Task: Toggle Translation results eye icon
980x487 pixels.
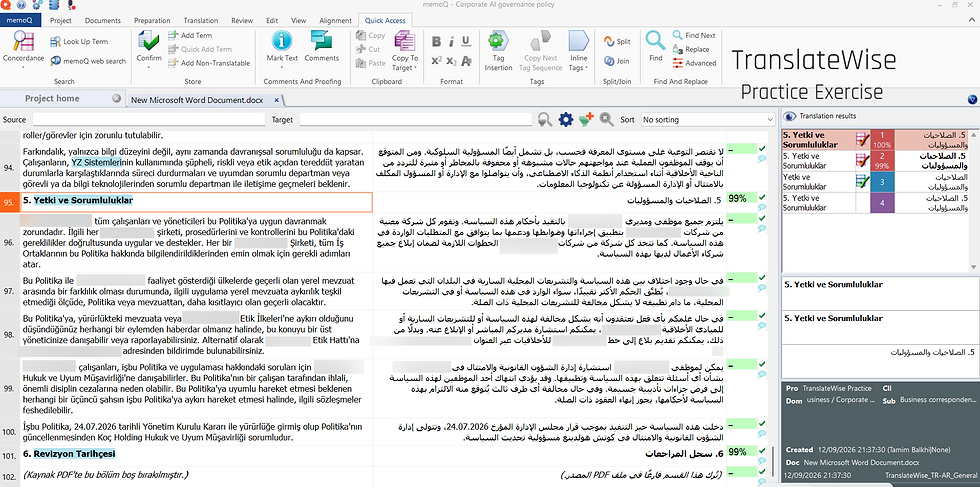Action: point(790,116)
